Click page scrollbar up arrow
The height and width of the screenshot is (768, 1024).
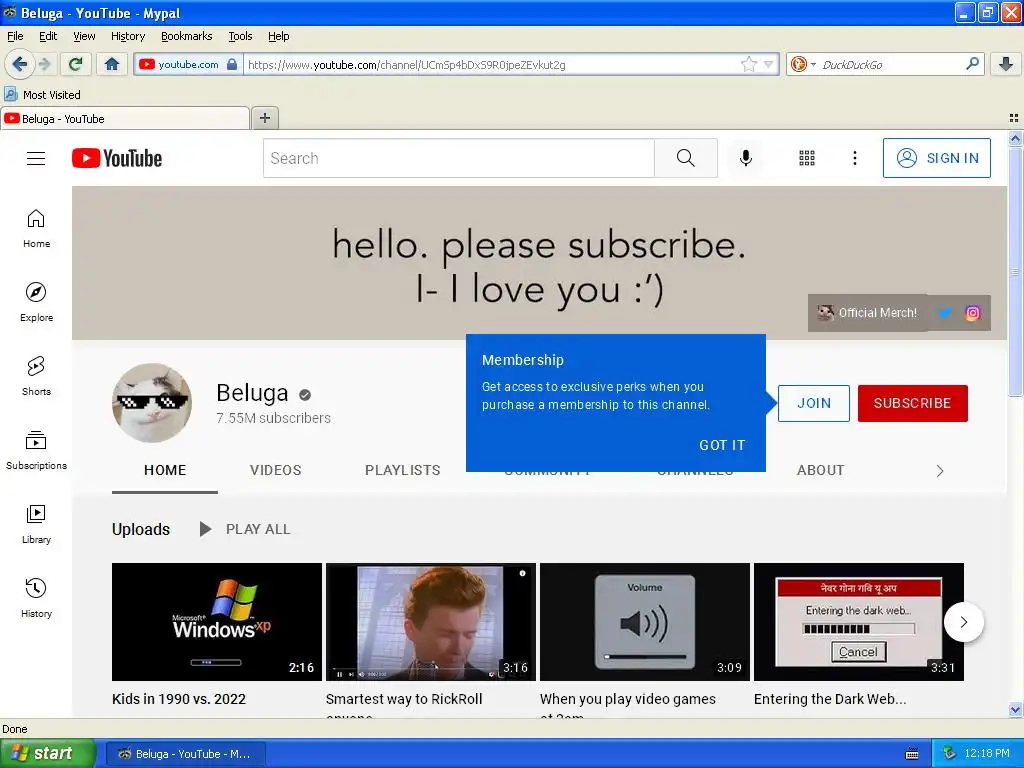click(x=1015, y=138)
